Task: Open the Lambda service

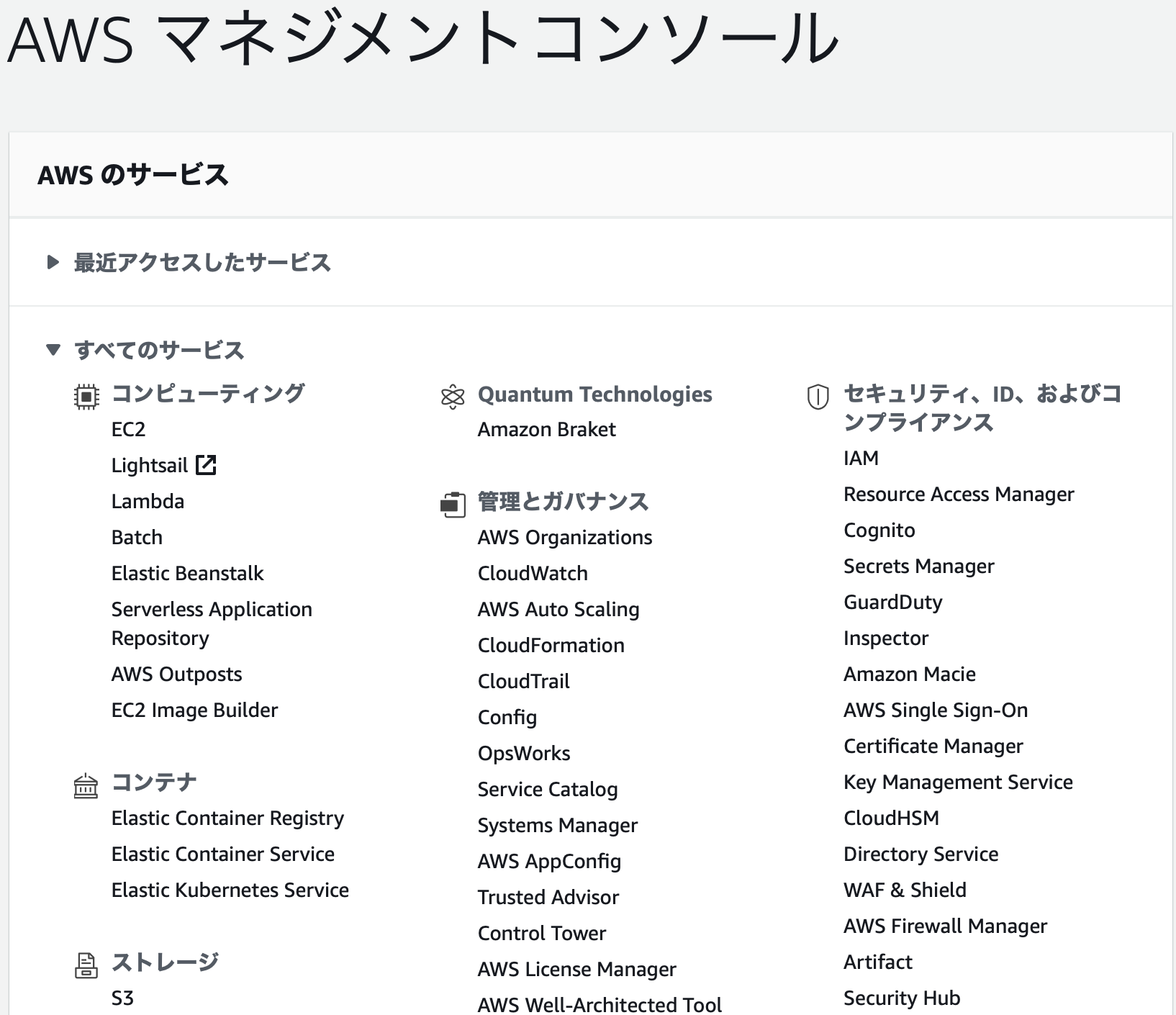Action: (x=148, y=501)
